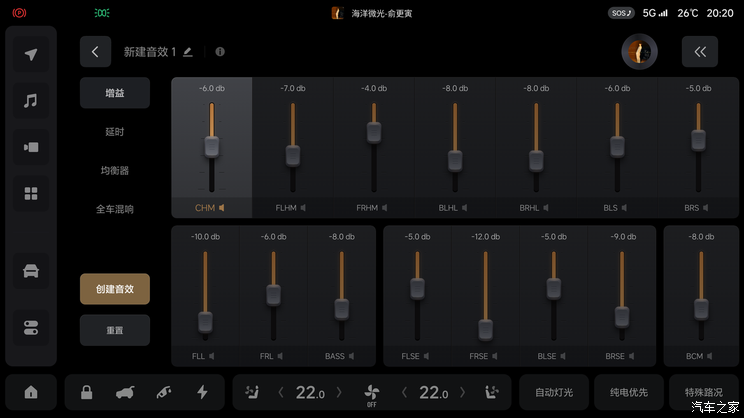This screenshot has height=418, width=744.
Task: Tap the home icon in bottom bar
Action: pyautogui.click(x=31, y=392)
